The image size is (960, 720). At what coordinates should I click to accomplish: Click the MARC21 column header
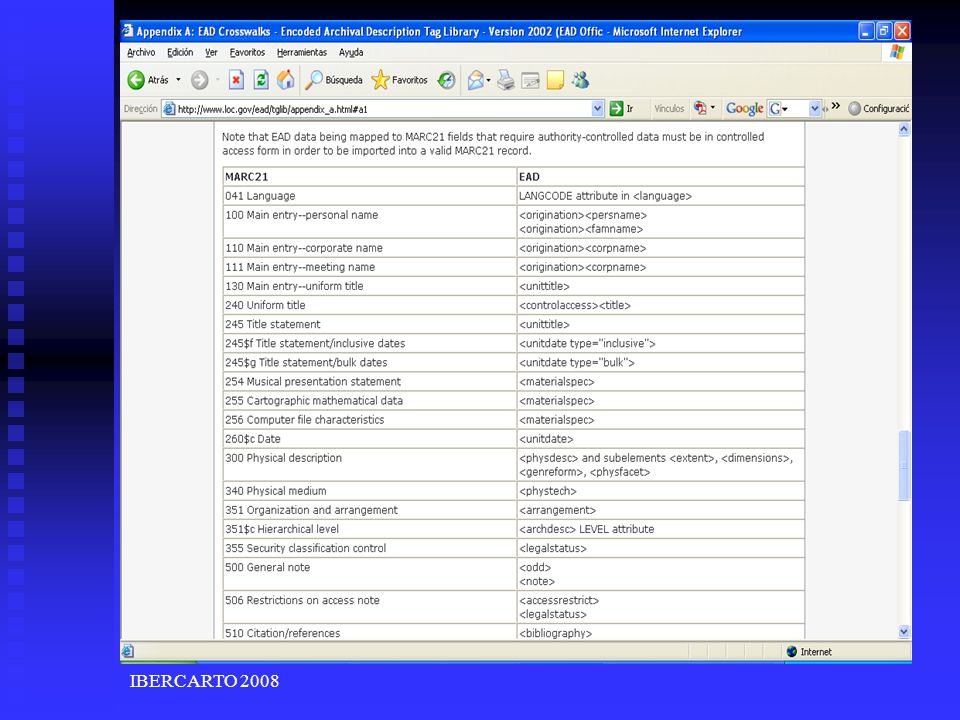[370, 177]
